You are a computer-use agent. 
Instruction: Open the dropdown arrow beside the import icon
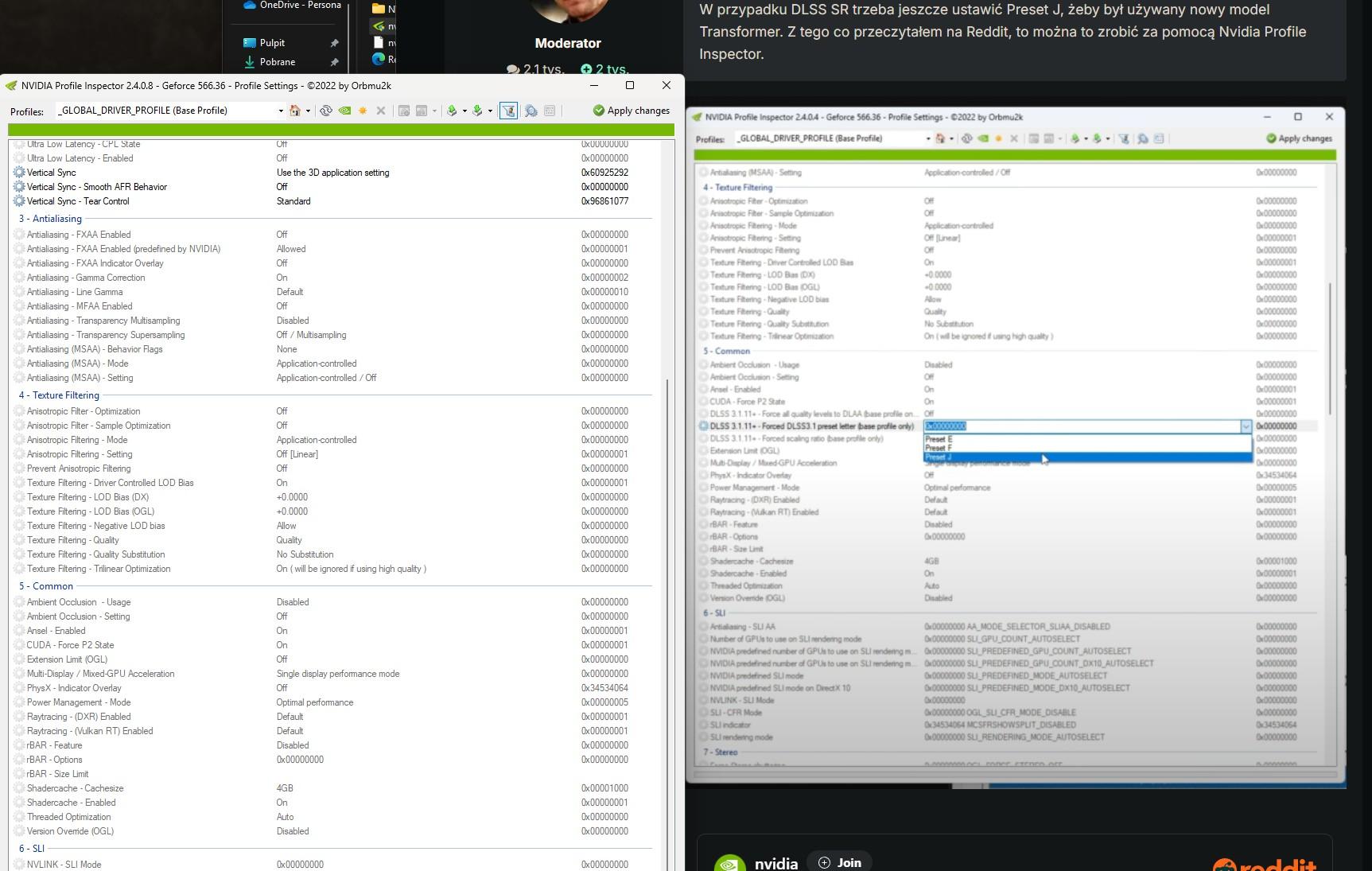coord(490,111)
